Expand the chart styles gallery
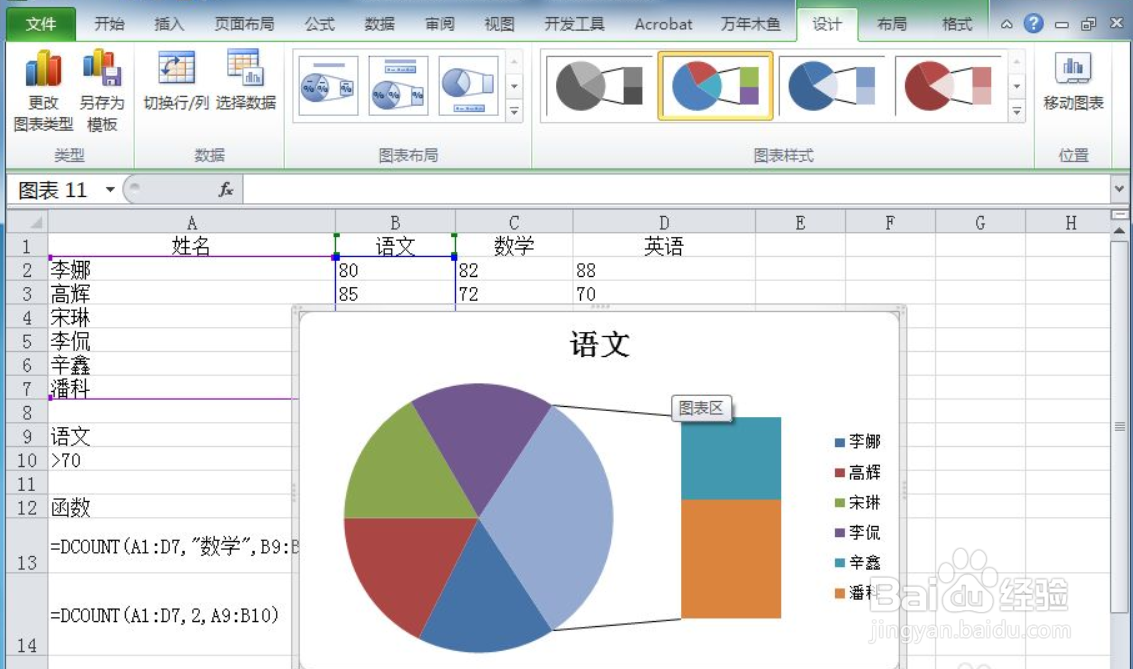The width and height of the screenshot is (1133, 669). 1018,111
